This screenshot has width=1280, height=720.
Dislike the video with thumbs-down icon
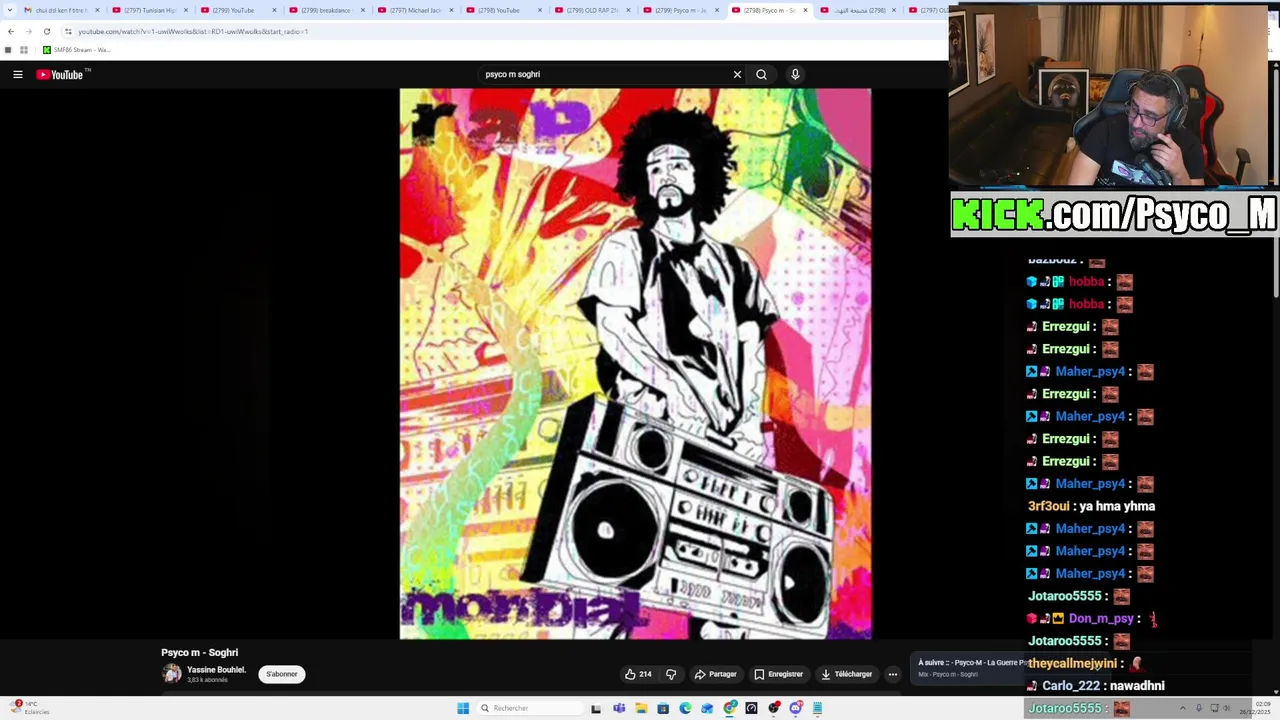(671, 674)
